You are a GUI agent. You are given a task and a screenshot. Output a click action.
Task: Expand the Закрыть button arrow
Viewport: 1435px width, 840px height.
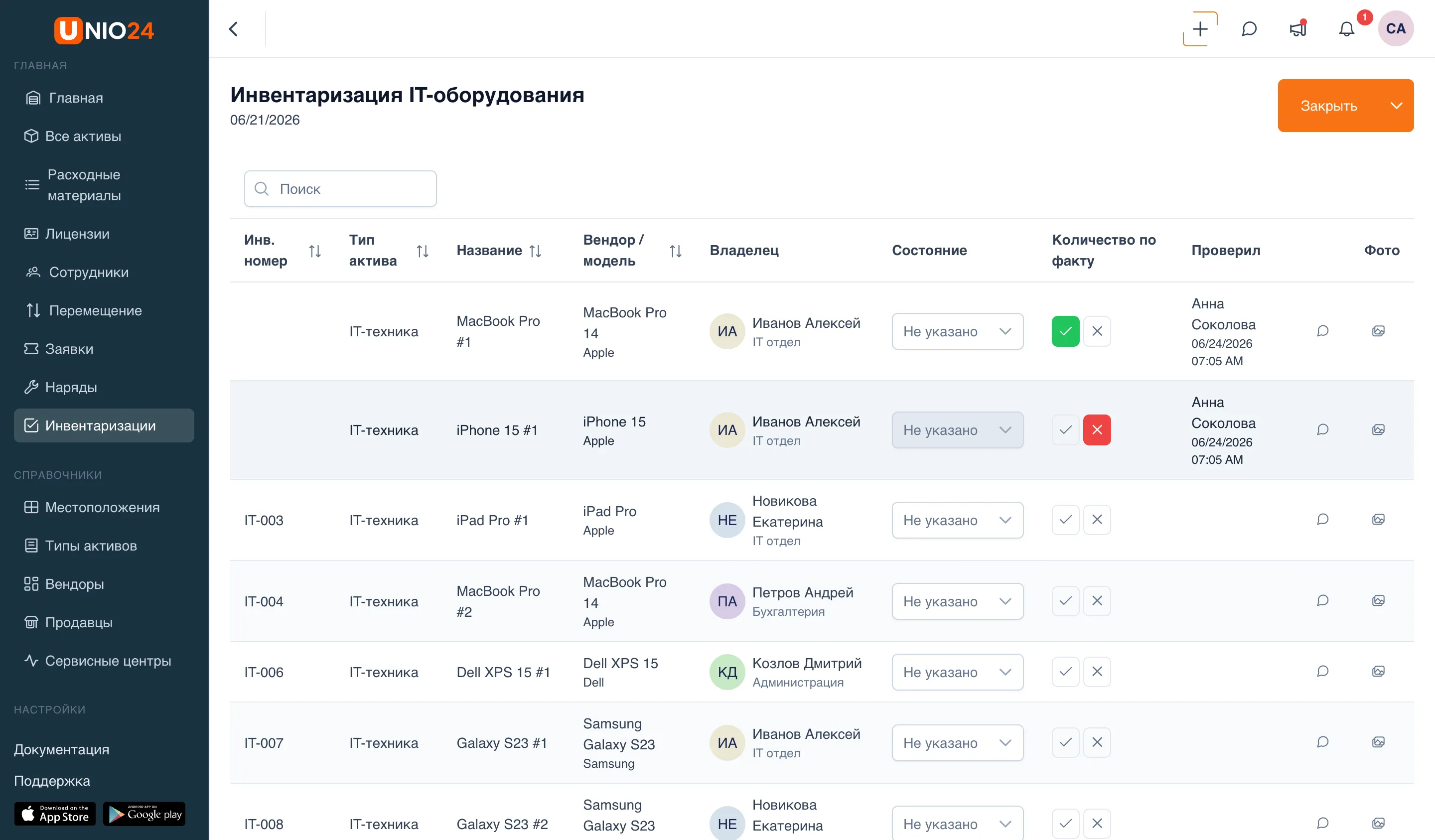coord(1396,105)
